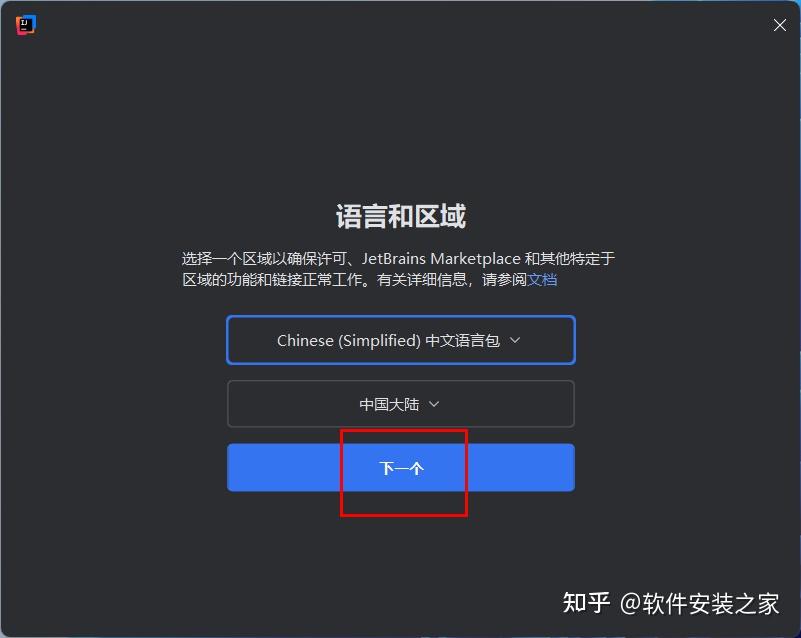This screenshot has height=638, width=801.
Task: Click the JetBrains Marketplace text in description
Action: [x=441, y=258]
